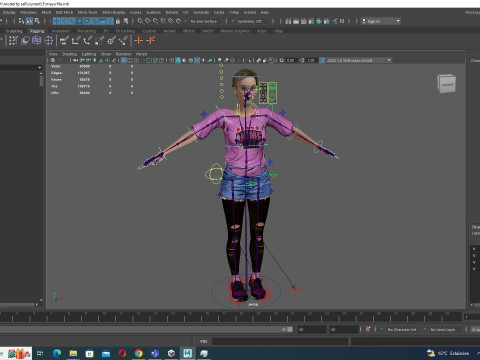Viewport: 480px width, 360px height.
Task: Open the ACES view transform dropdown
Action: point(358,60)
